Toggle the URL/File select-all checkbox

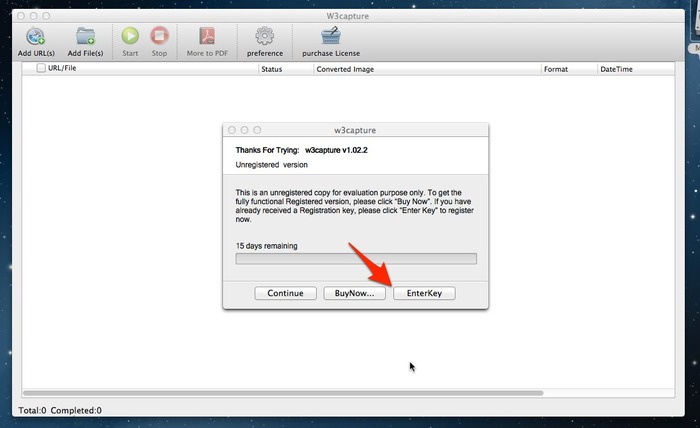[x=41, y=68]
